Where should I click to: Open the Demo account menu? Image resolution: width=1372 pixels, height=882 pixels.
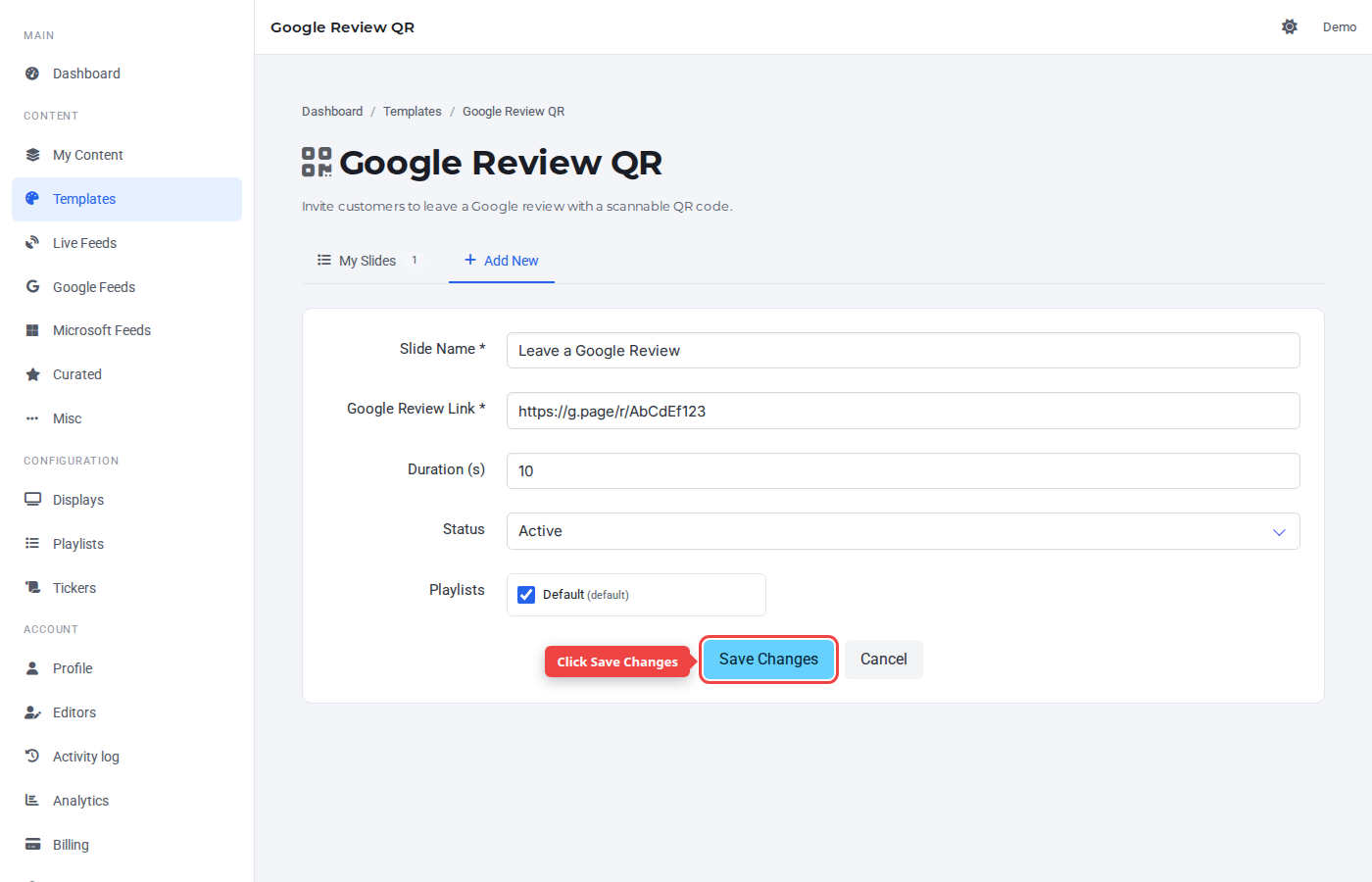(1340, 27)
